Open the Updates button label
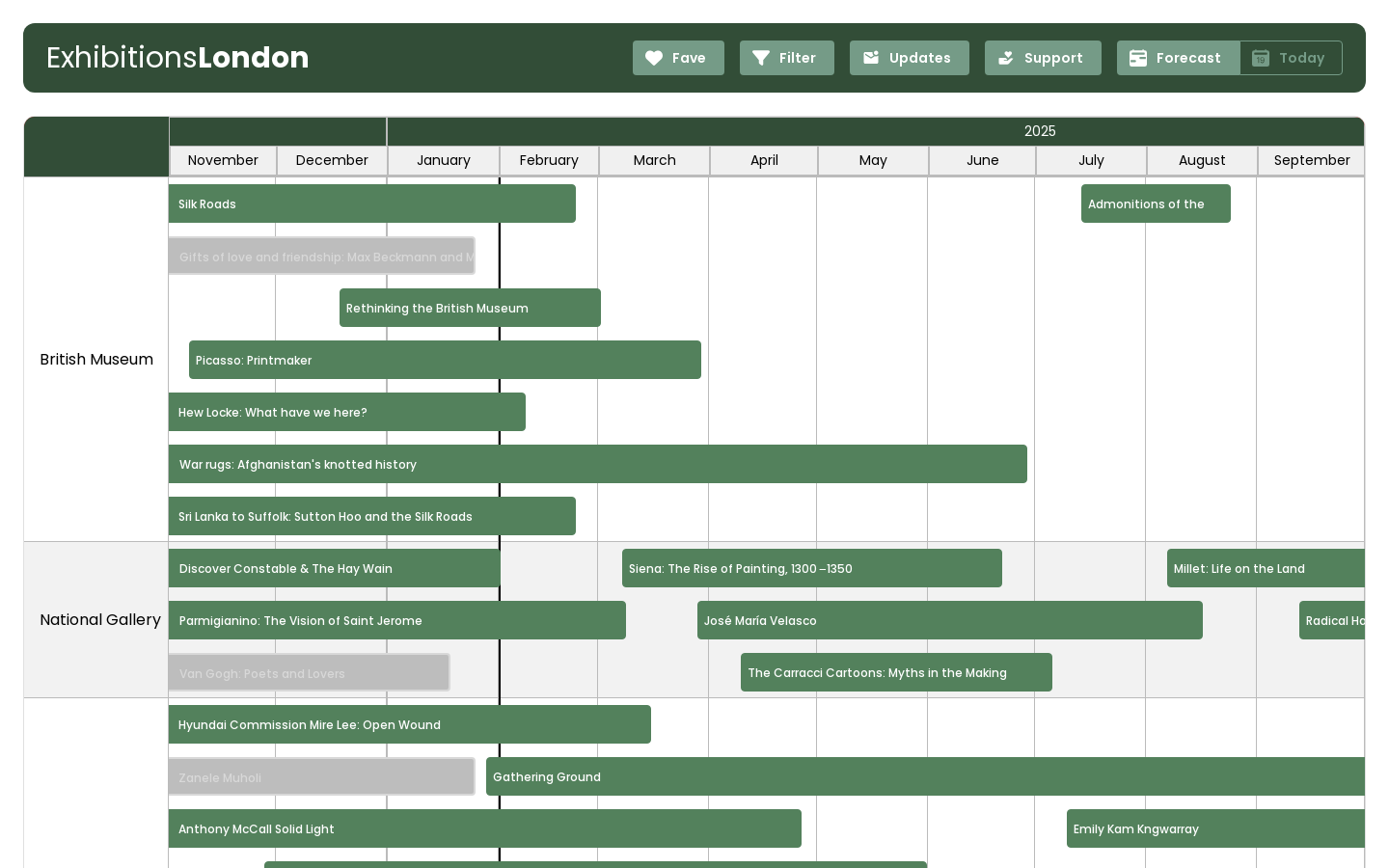The height and width of the screenshot is (868, 1389). tap(920, 58)
